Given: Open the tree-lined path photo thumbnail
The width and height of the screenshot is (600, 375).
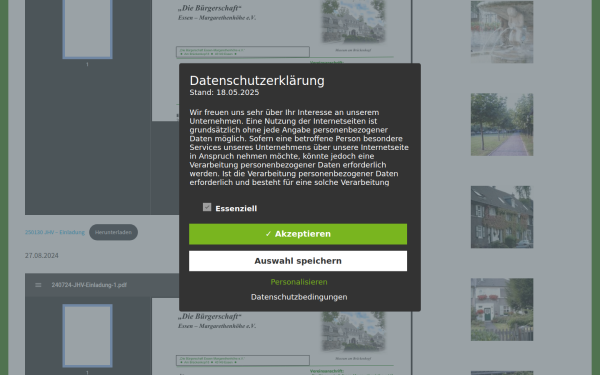Looking at the screenshot, I should pos(502,124).
